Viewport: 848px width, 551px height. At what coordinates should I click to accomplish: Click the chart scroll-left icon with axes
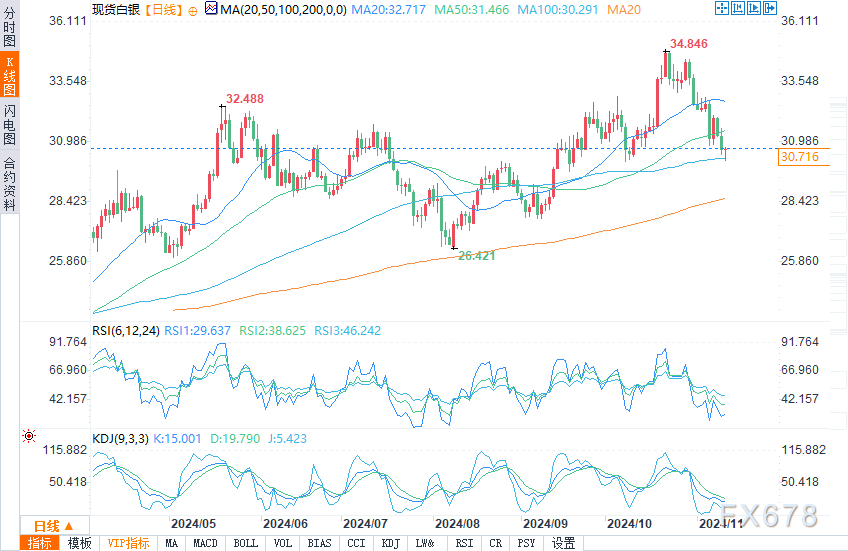[738, 8]
